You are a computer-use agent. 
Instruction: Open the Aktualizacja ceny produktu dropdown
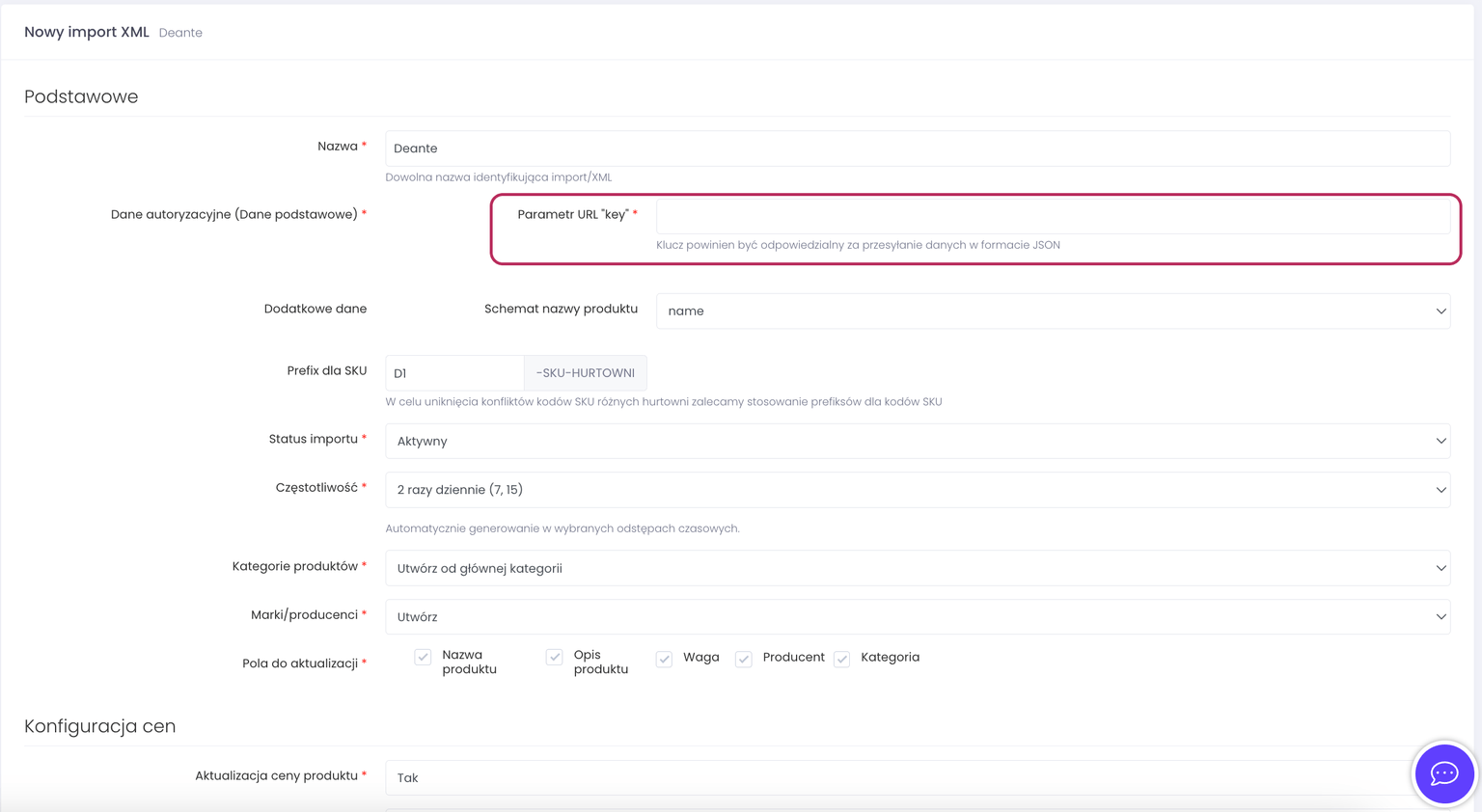pyautogui.click(x=918, y=777)
